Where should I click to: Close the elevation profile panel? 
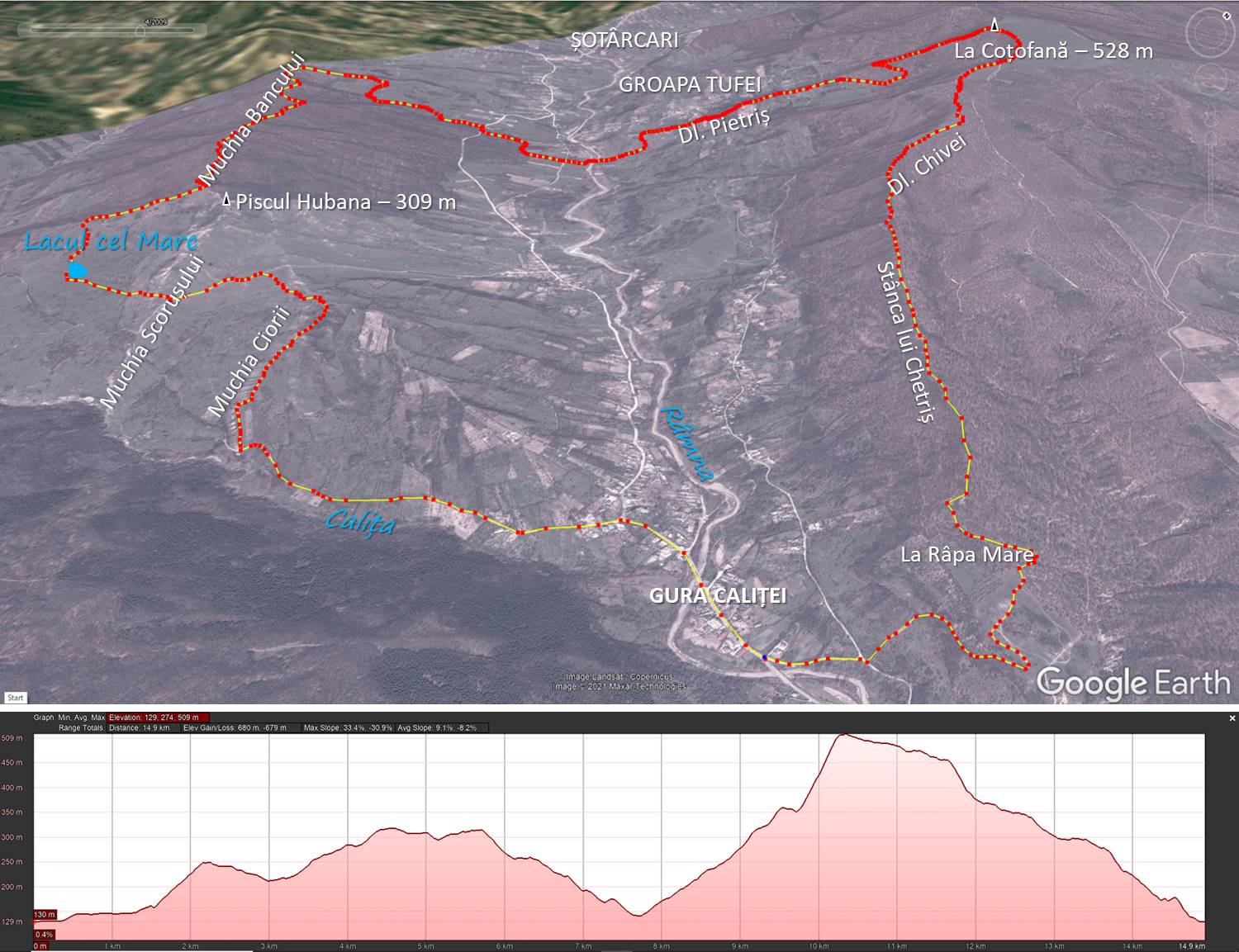click(x=1232, y=718)
